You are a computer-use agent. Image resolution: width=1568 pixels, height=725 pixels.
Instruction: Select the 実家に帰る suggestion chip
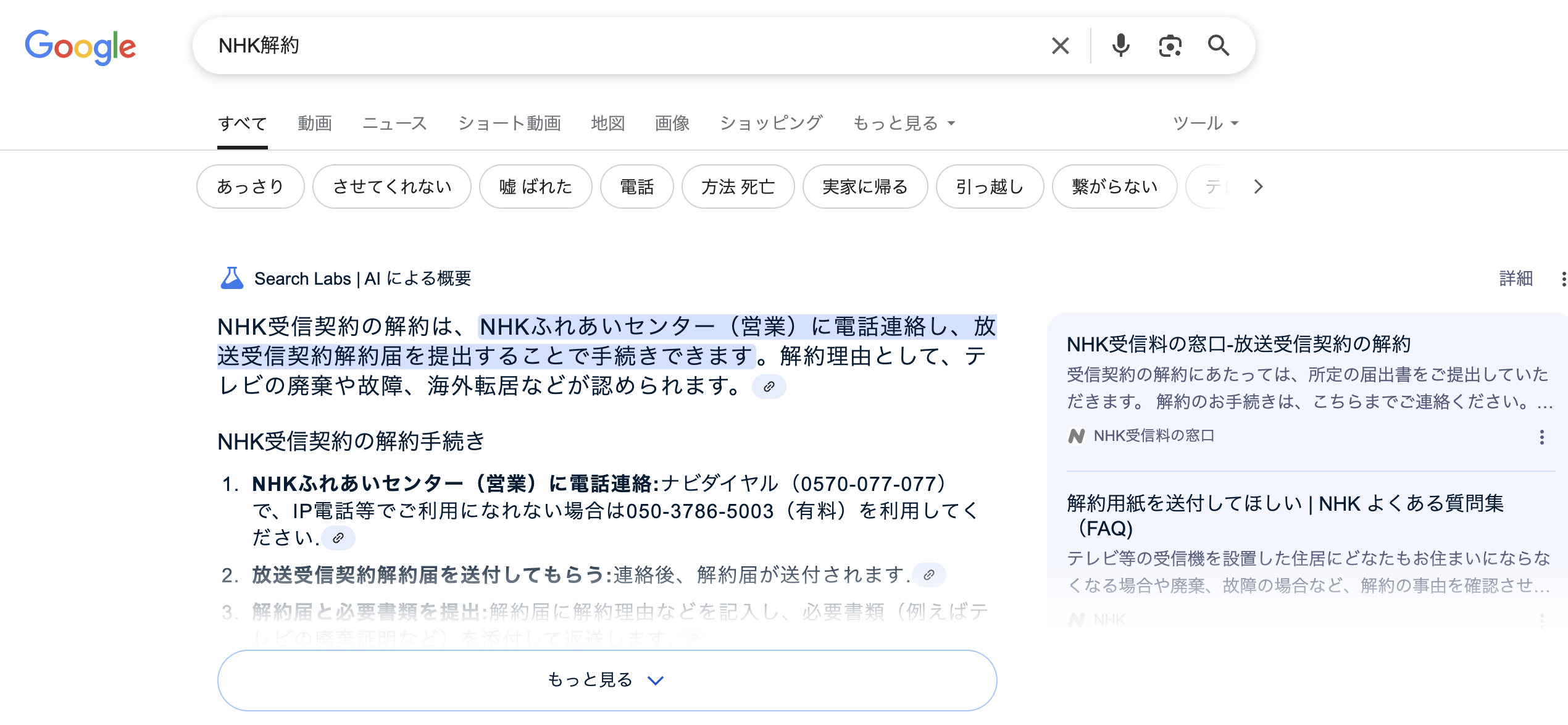[x=865, y=186]
